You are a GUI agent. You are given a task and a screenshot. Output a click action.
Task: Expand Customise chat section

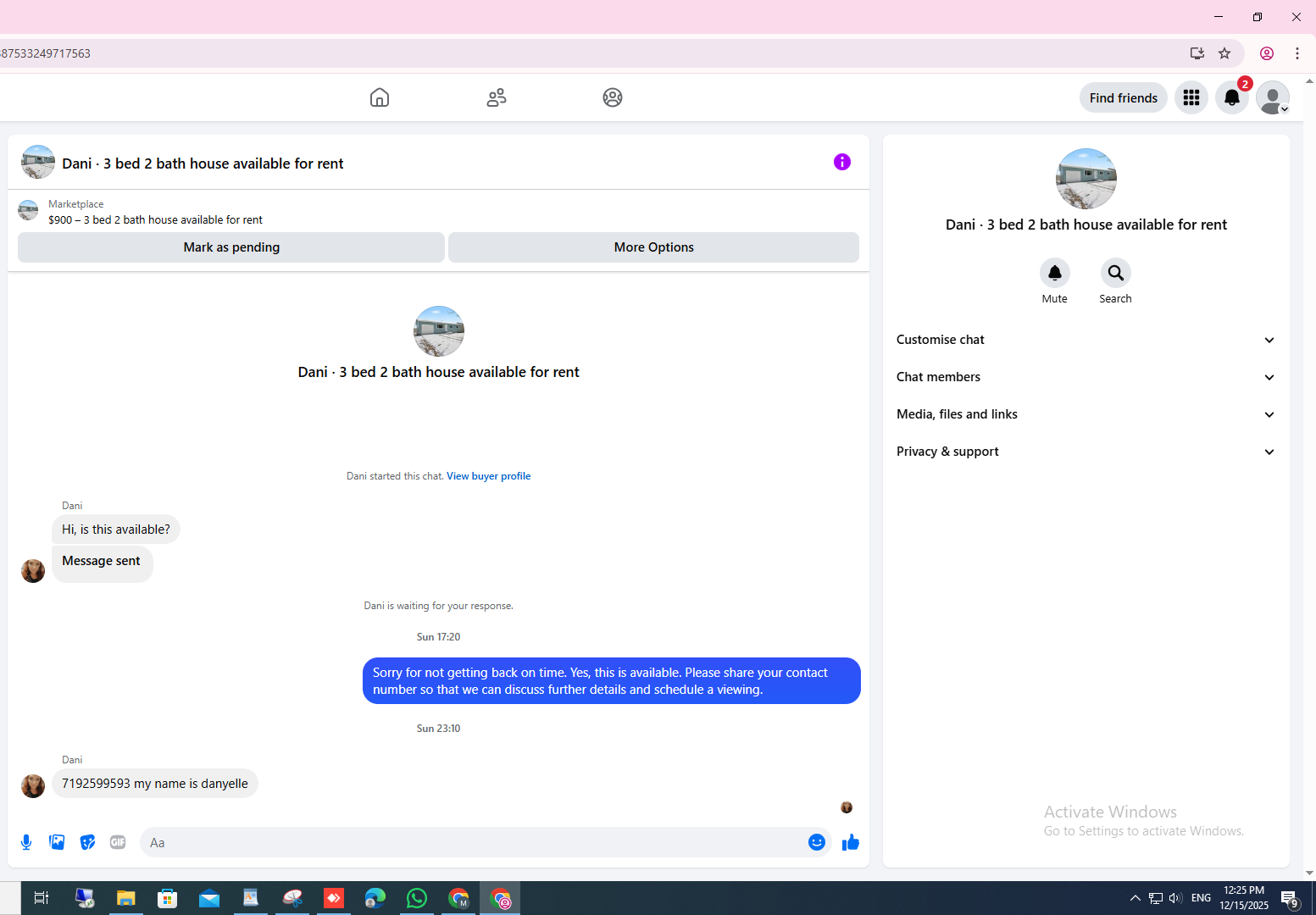pos(1086,340)
